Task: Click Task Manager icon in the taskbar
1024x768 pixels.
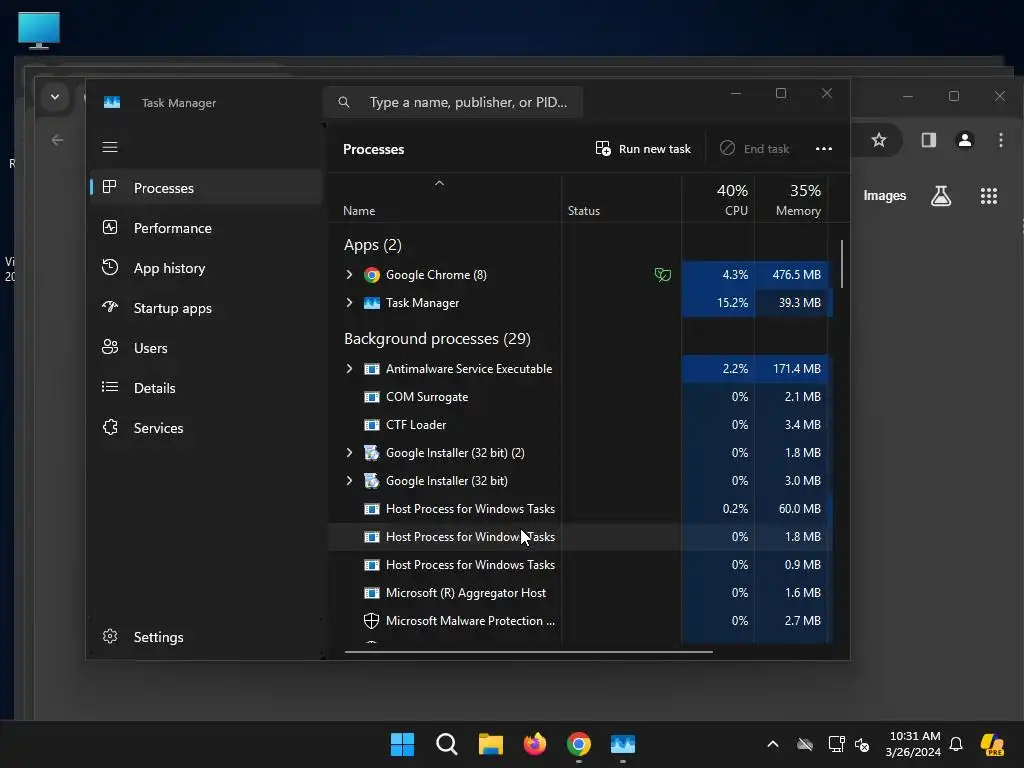Action: (x=623, y=744)
